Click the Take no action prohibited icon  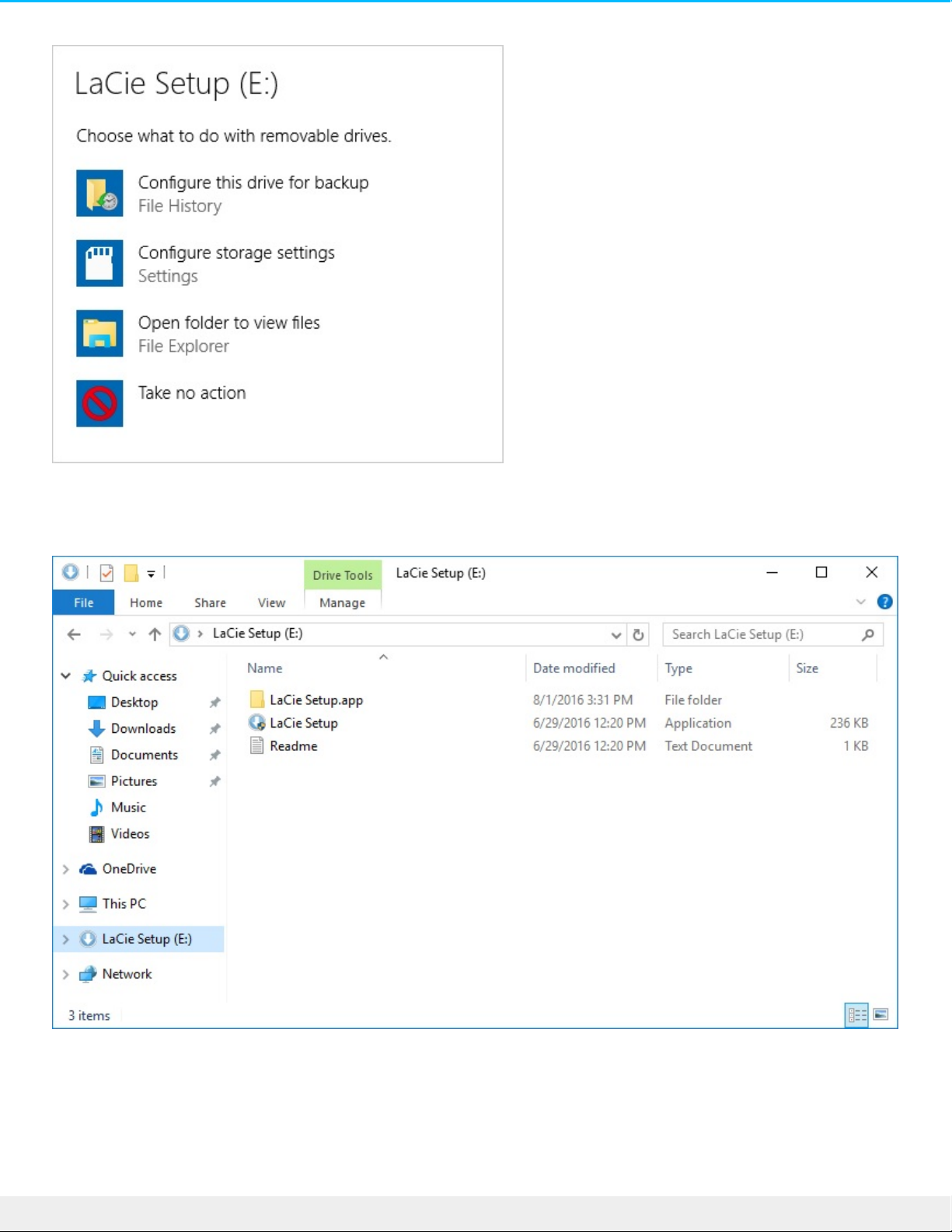[99, 403]
